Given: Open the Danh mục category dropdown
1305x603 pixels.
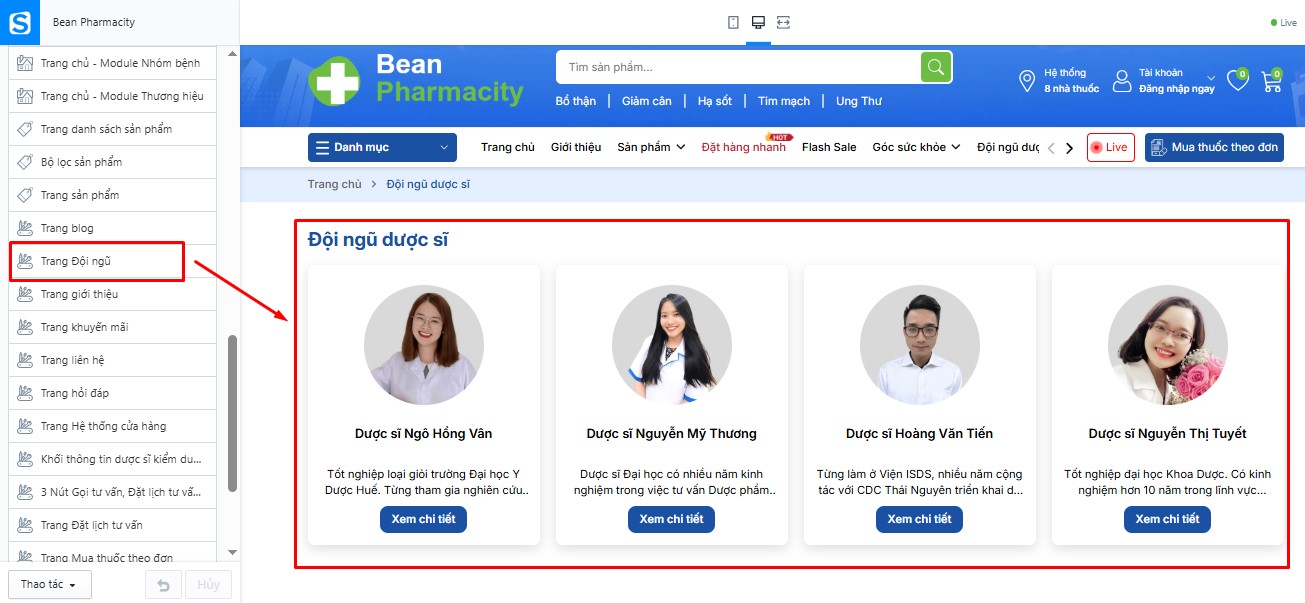Looking at the screenshot, I should (382, 147).
